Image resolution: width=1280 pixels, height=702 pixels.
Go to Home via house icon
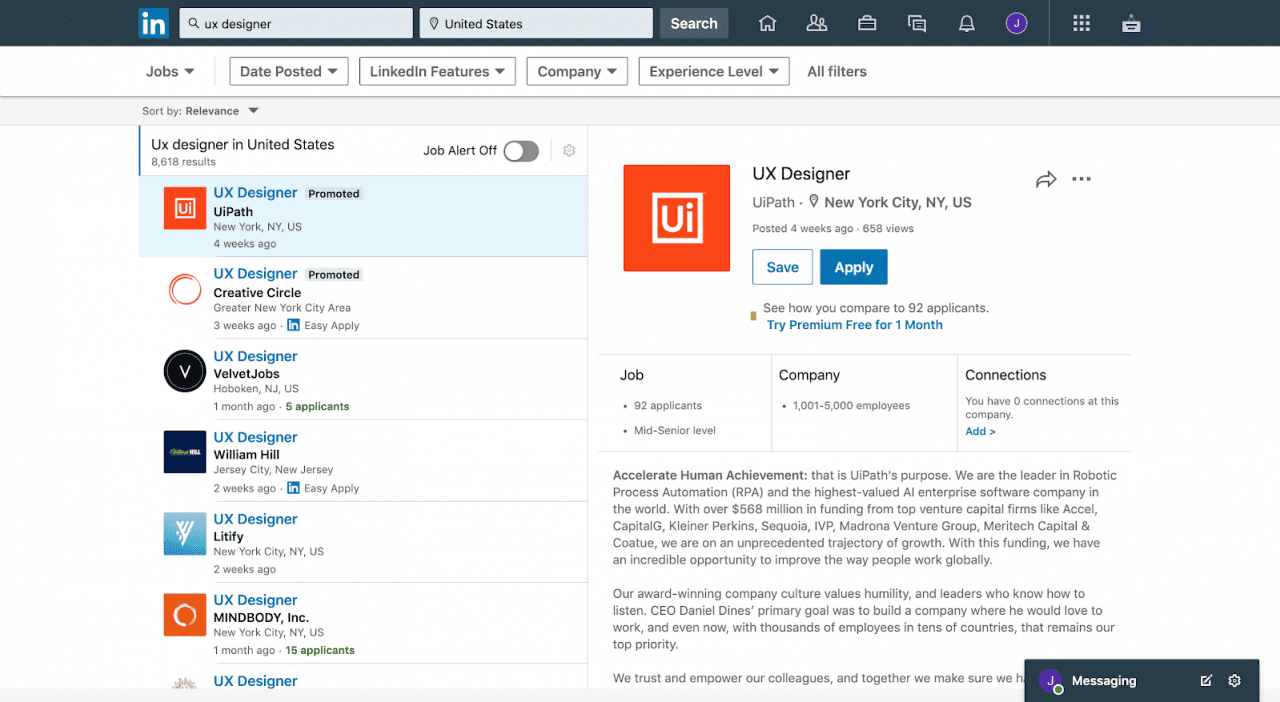pos(767,23)
